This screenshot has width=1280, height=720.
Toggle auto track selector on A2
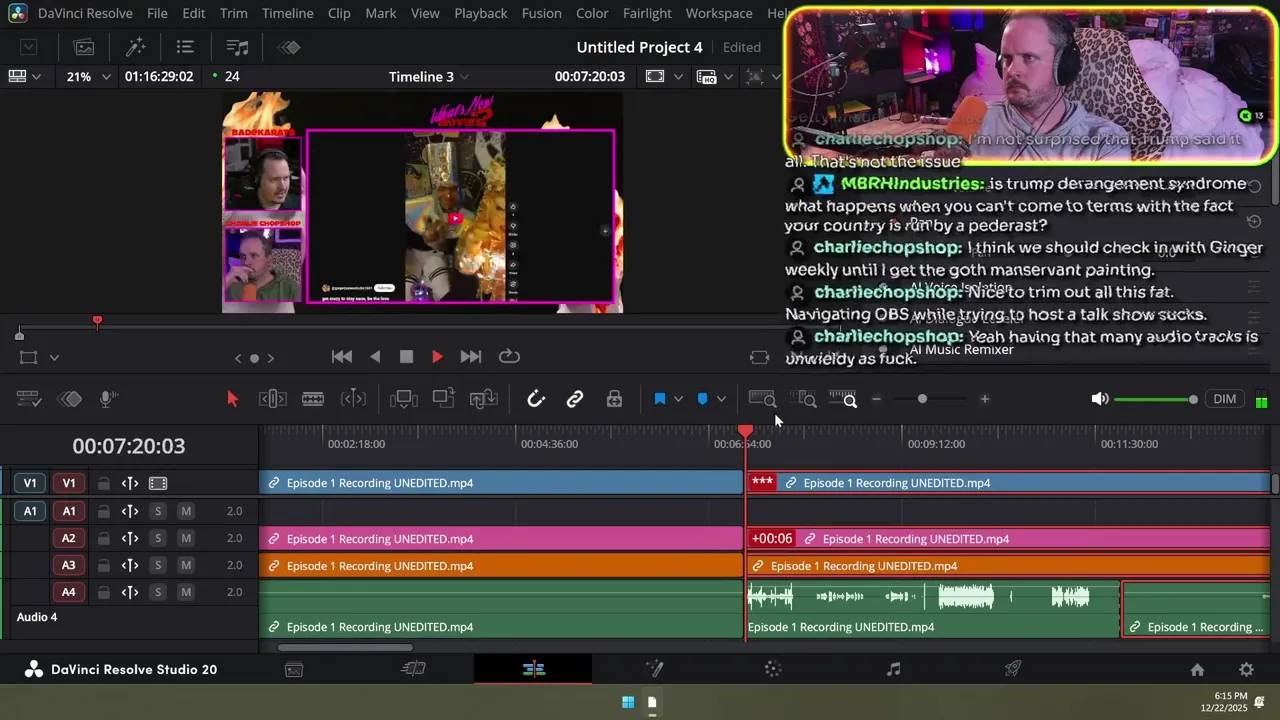click(130, 538)
